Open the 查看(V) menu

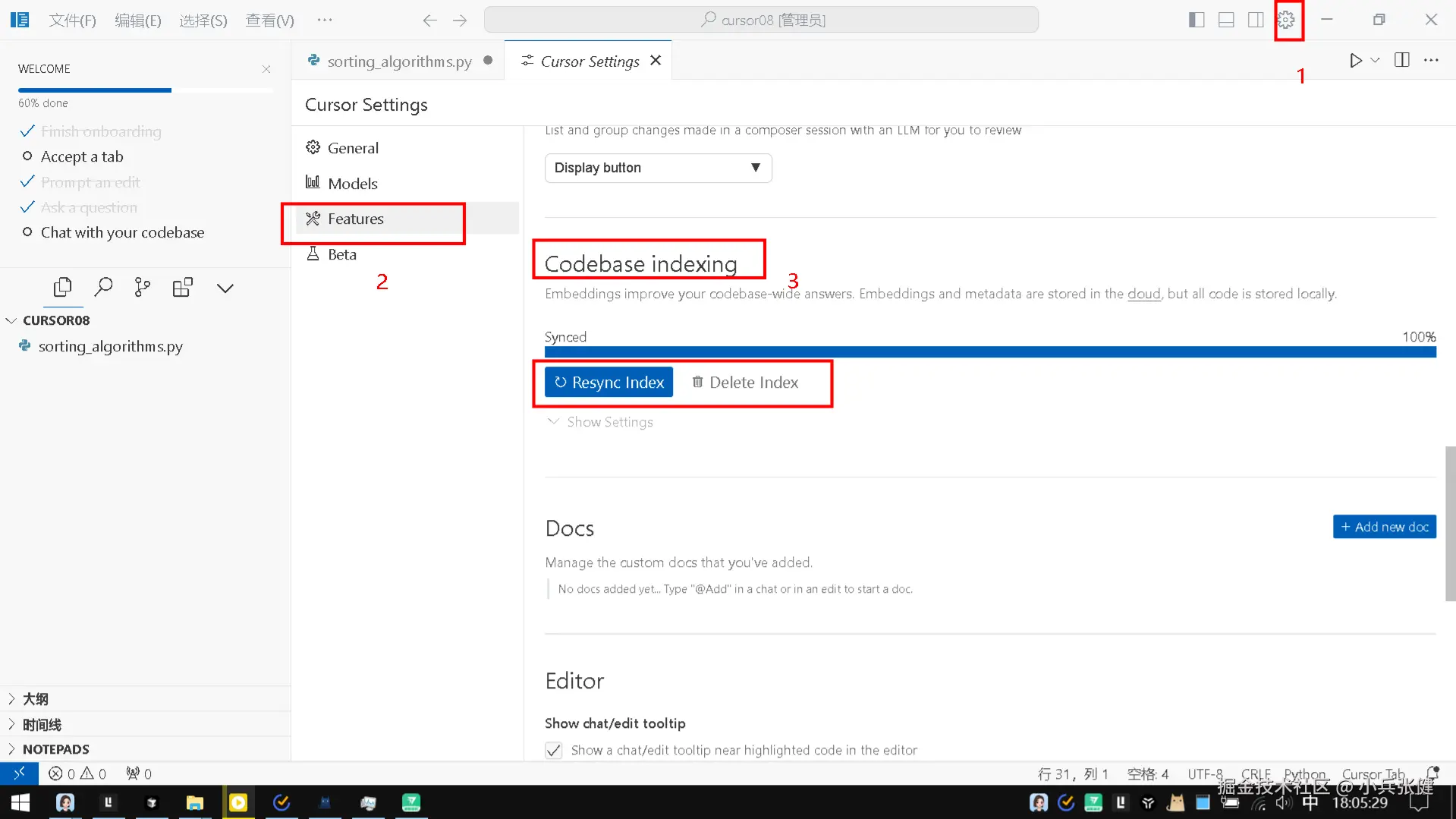[x=269, y=20]
